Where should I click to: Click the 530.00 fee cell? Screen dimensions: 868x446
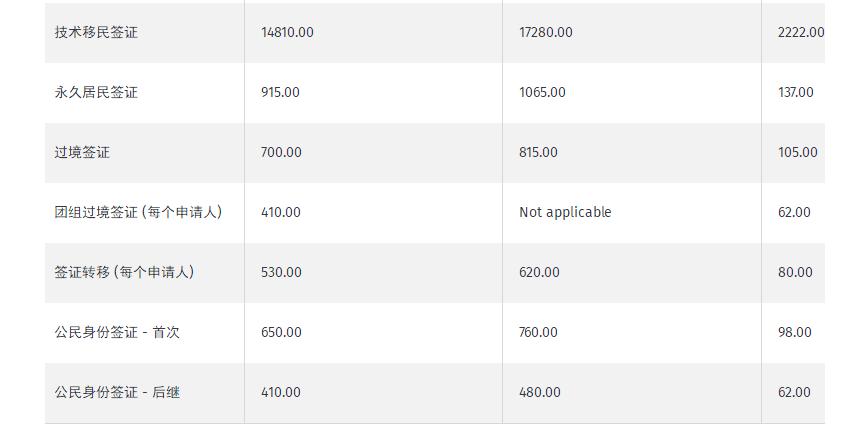tap(281, 272)
